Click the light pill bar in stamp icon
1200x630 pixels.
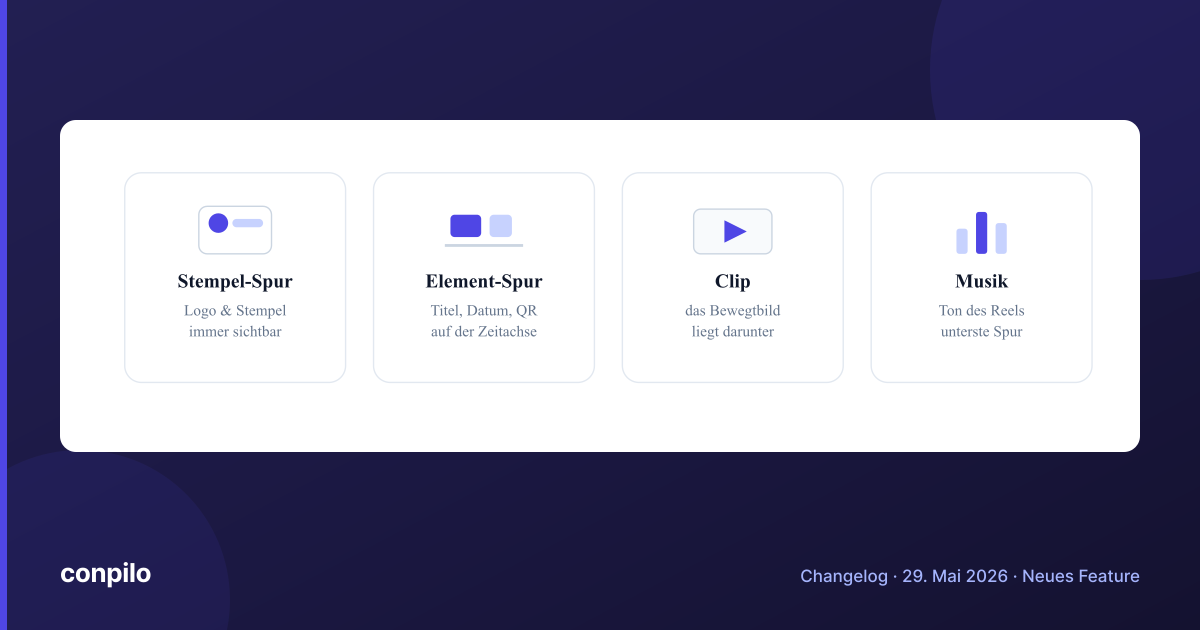click(248, 223)
